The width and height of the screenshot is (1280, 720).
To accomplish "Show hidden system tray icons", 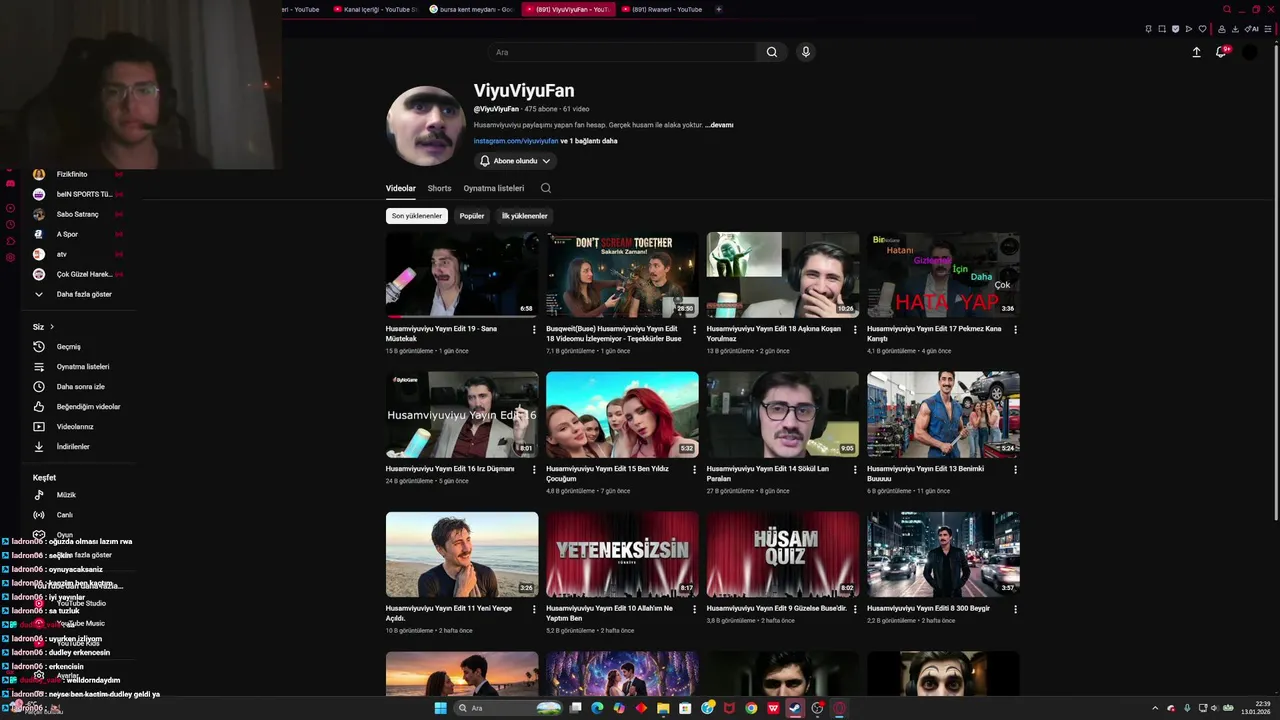I will 1155,708.
